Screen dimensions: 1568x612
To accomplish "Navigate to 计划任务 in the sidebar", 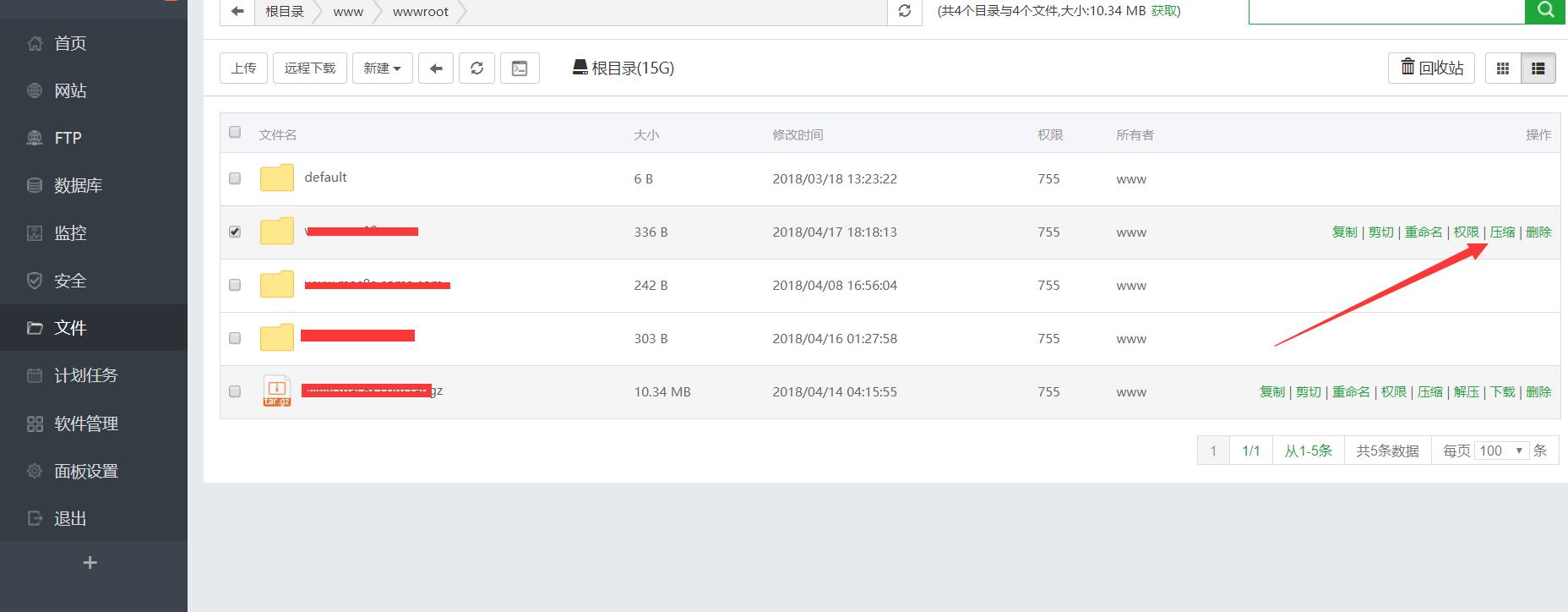I will (x=85, y=375).
